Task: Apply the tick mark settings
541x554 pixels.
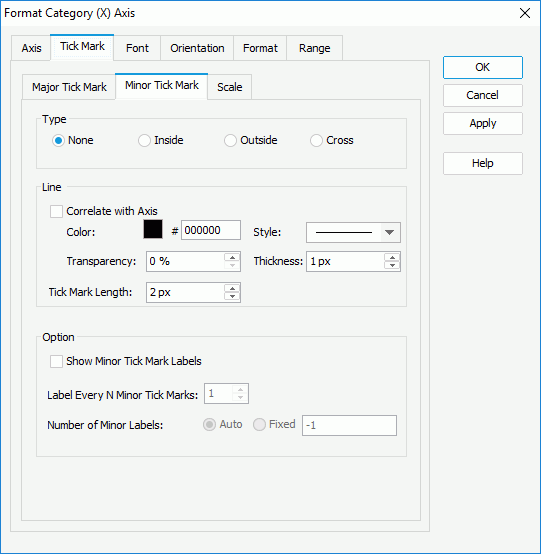Action: coord(483,123)
